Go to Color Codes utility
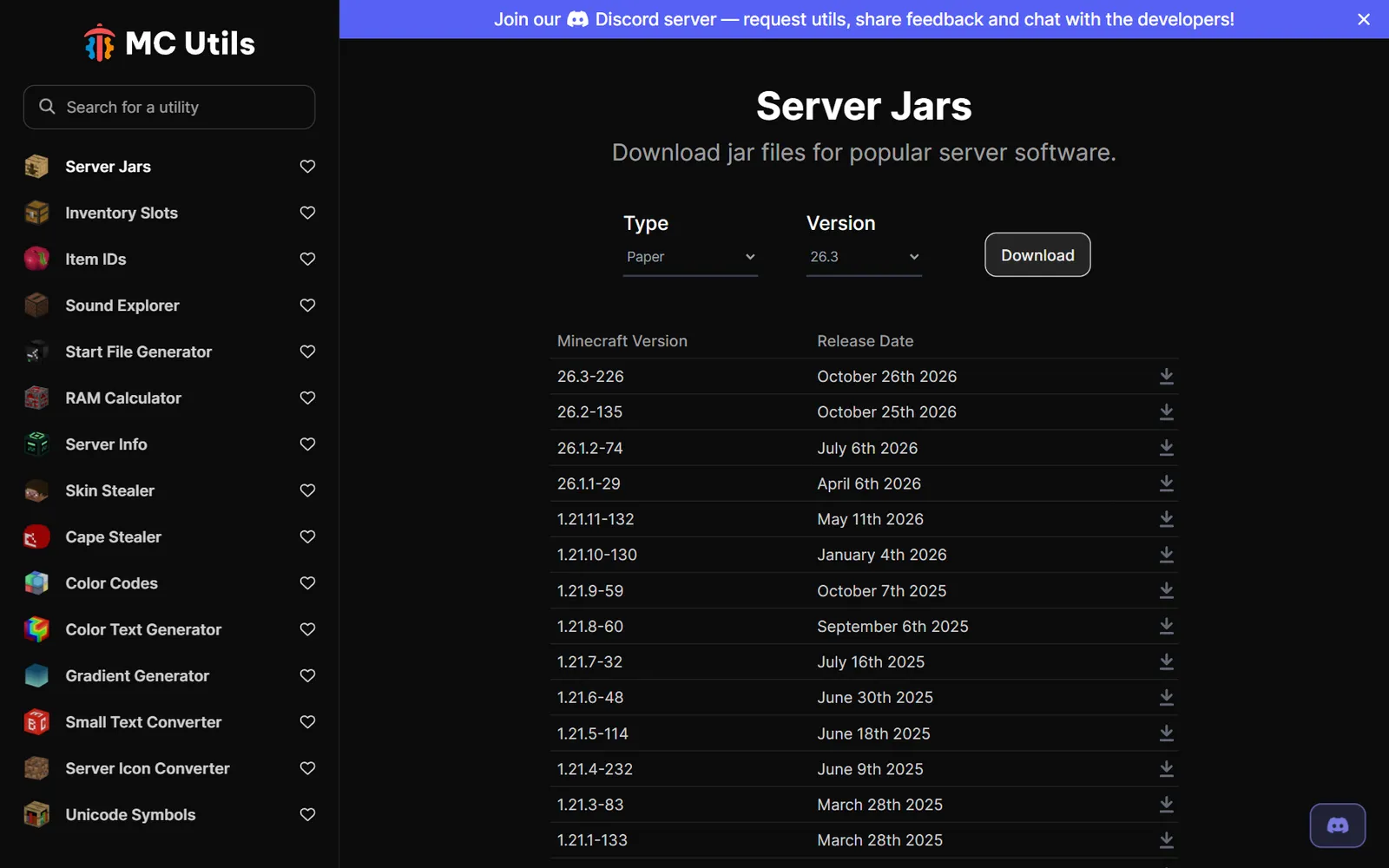The height and width of the screenshot is (868, 1389). (x=111, y=583)
